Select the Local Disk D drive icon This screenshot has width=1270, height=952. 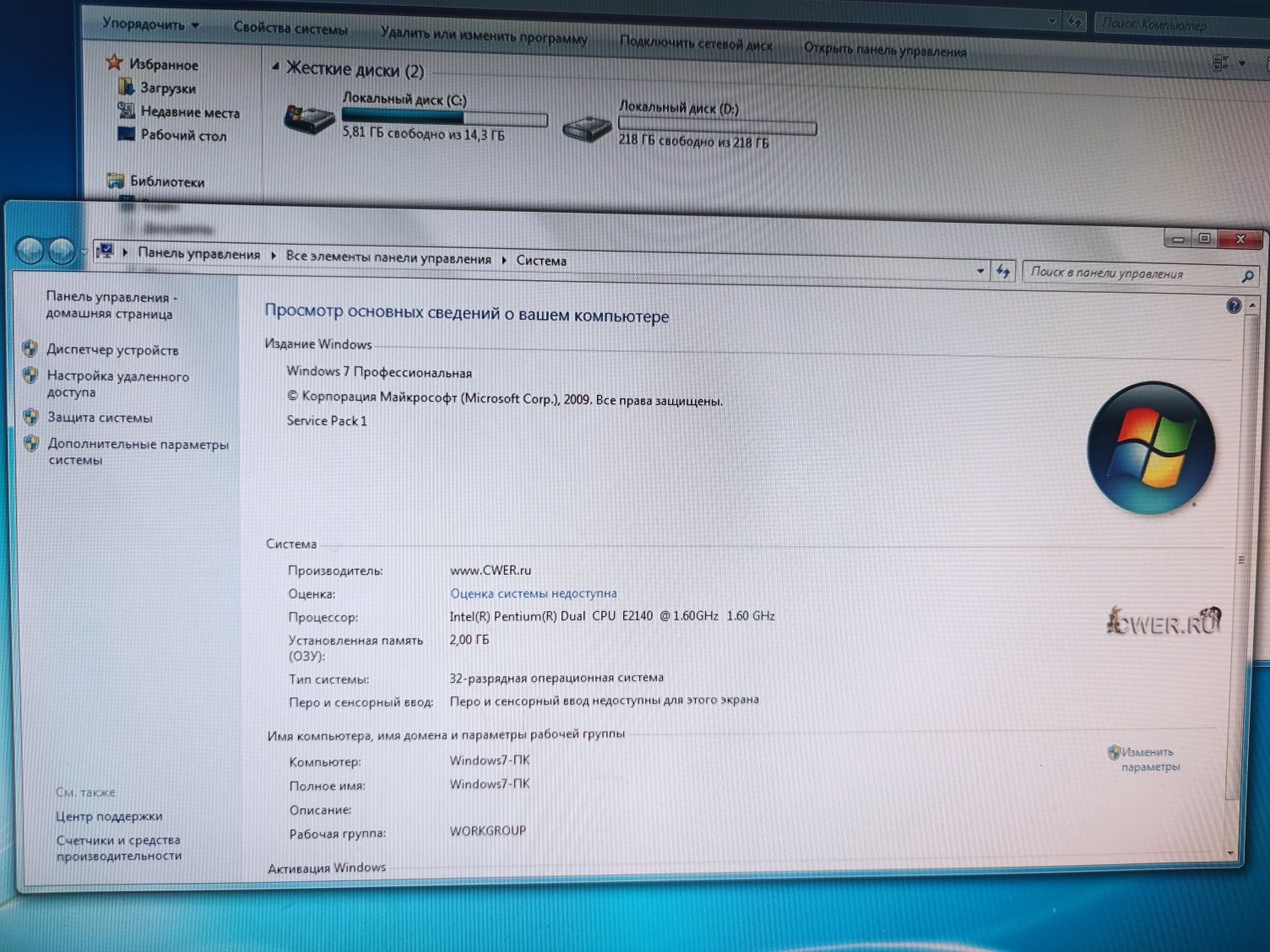[587, 128]
